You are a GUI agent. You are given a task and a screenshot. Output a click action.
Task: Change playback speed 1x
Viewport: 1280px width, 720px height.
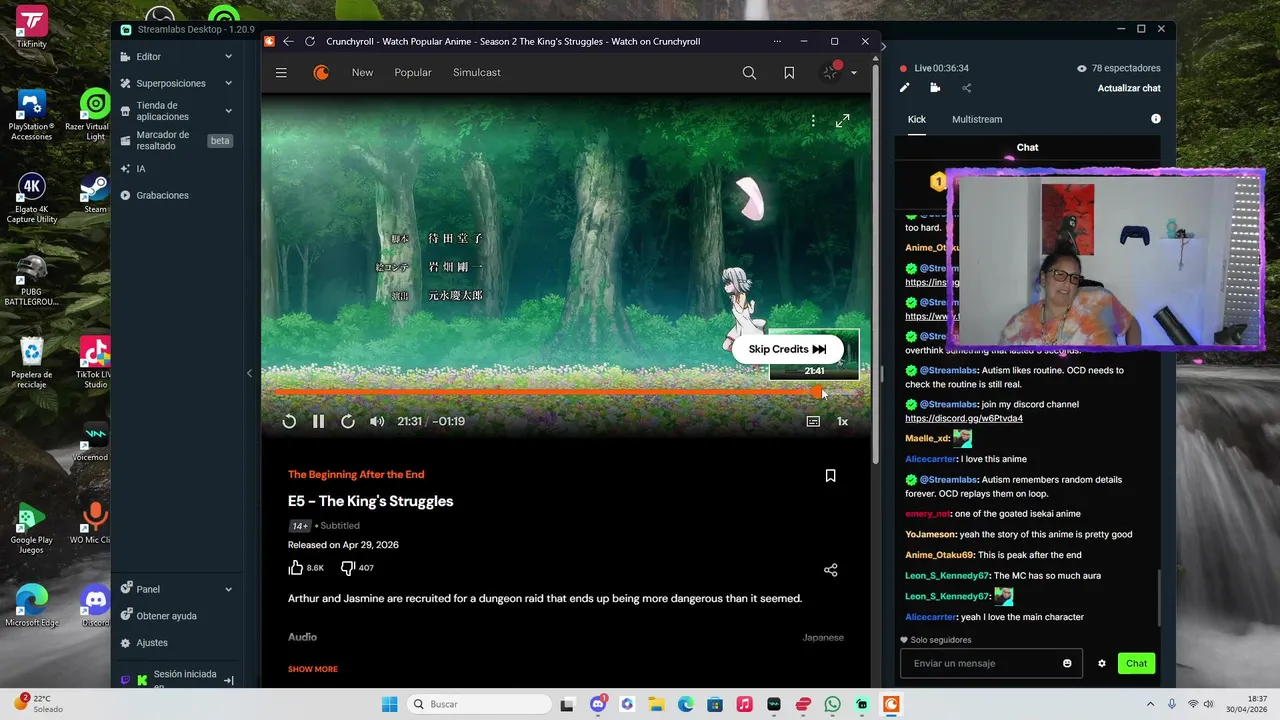point(842,421)
